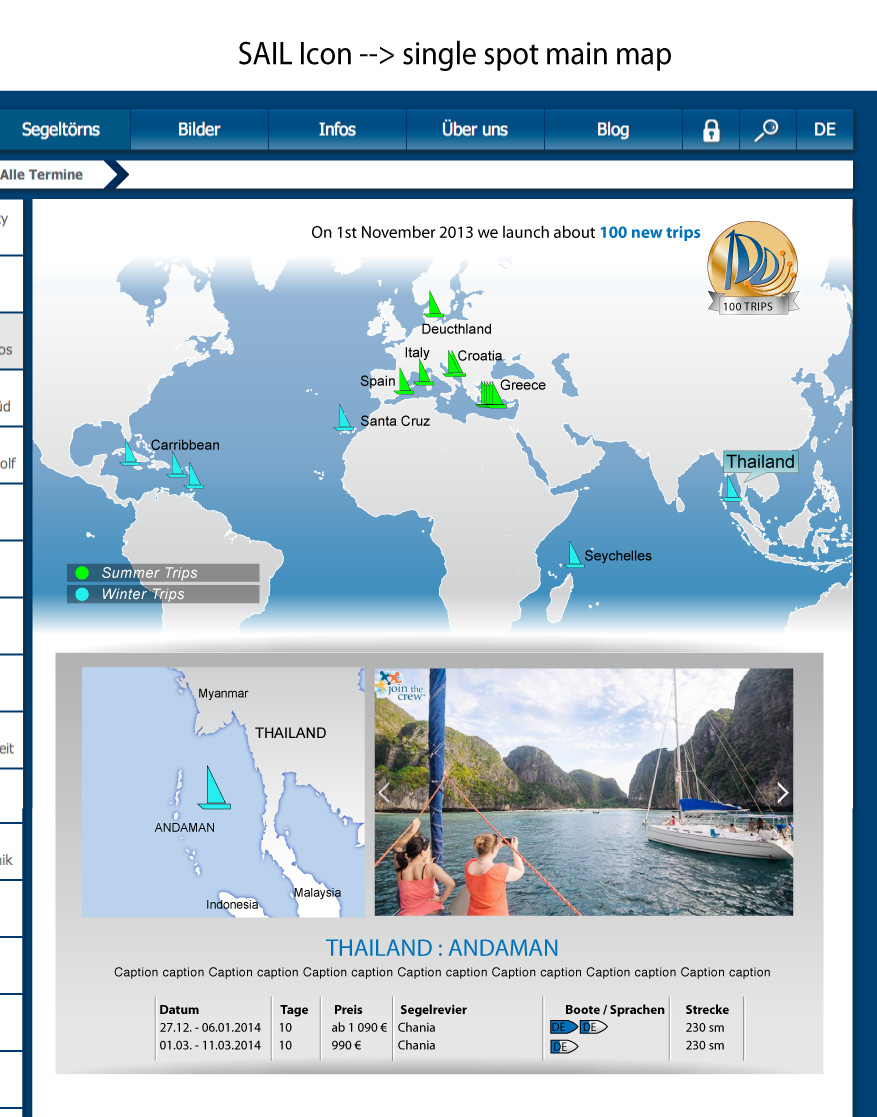Toggle Summer Trips legend filter
Image resolution: width=877 pixels, height=1117 pixels.
pos(163,573)
